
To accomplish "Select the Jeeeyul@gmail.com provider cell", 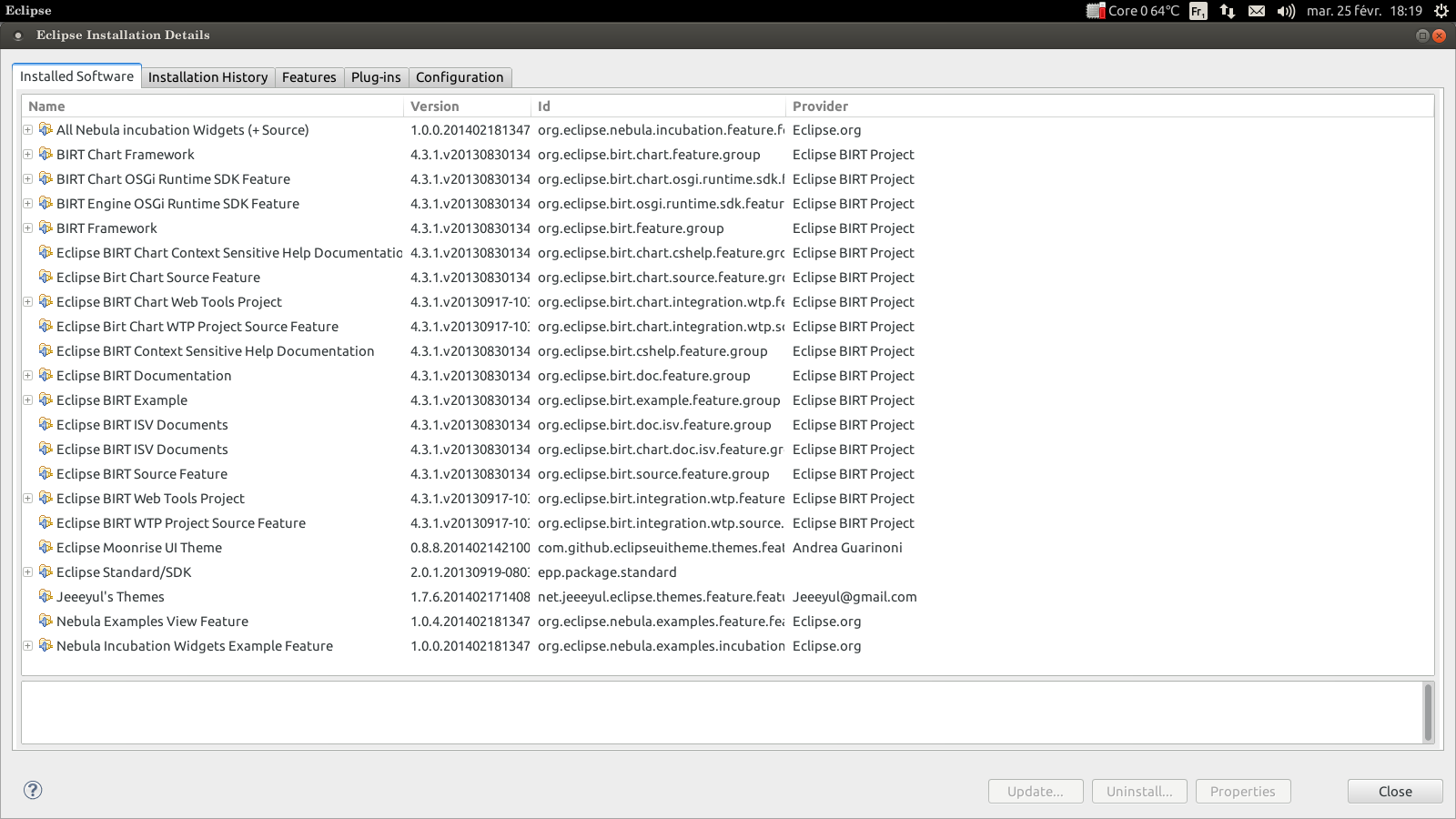I will pos(854,597).
